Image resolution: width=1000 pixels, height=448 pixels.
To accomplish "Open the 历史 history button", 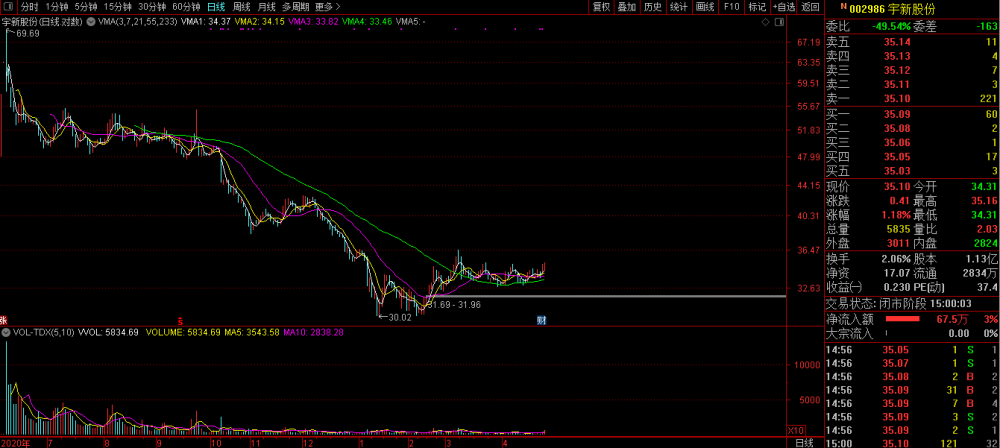I will tap(652, 7).
